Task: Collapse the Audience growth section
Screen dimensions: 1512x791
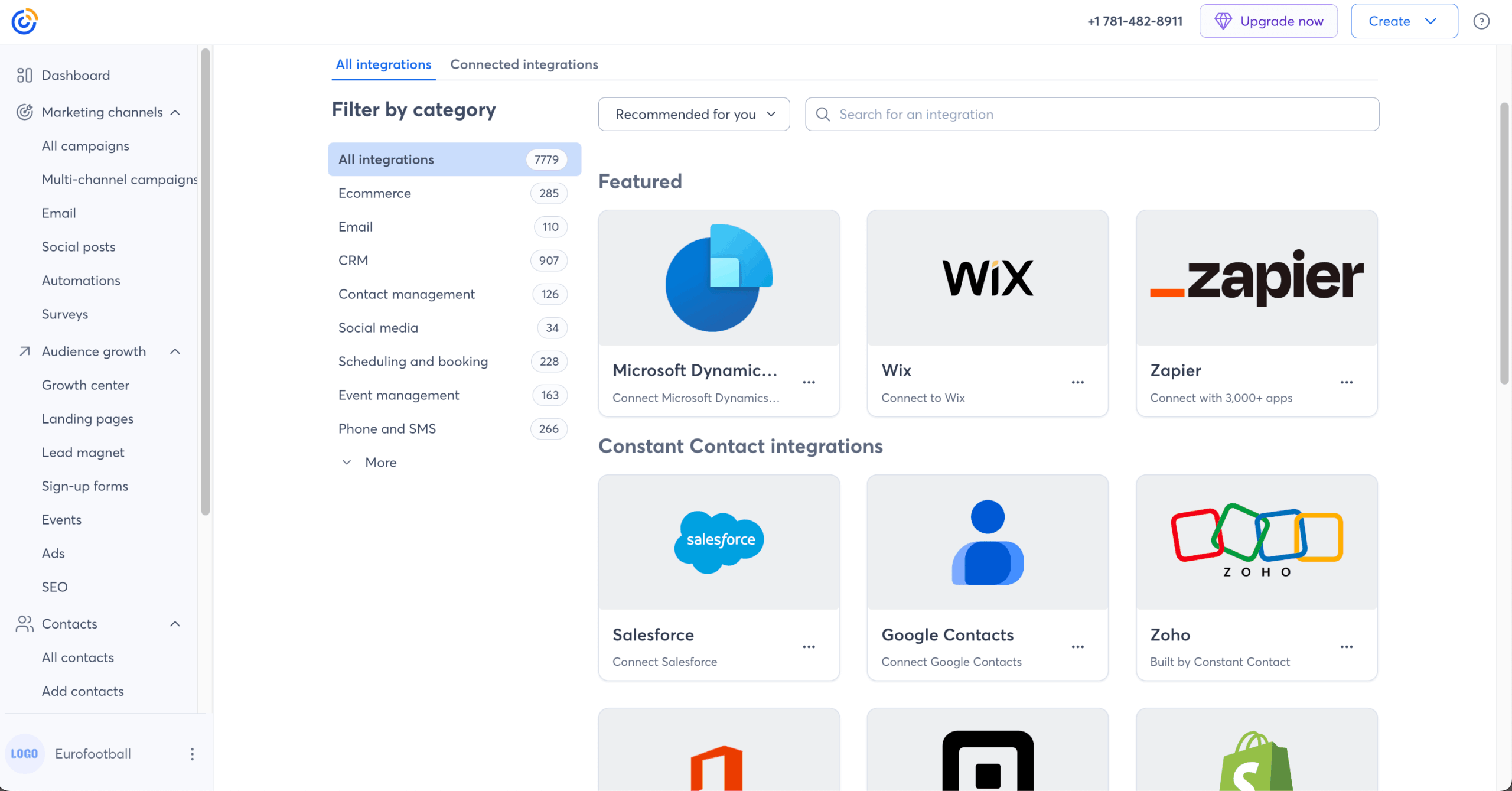Action: [175, 351]
